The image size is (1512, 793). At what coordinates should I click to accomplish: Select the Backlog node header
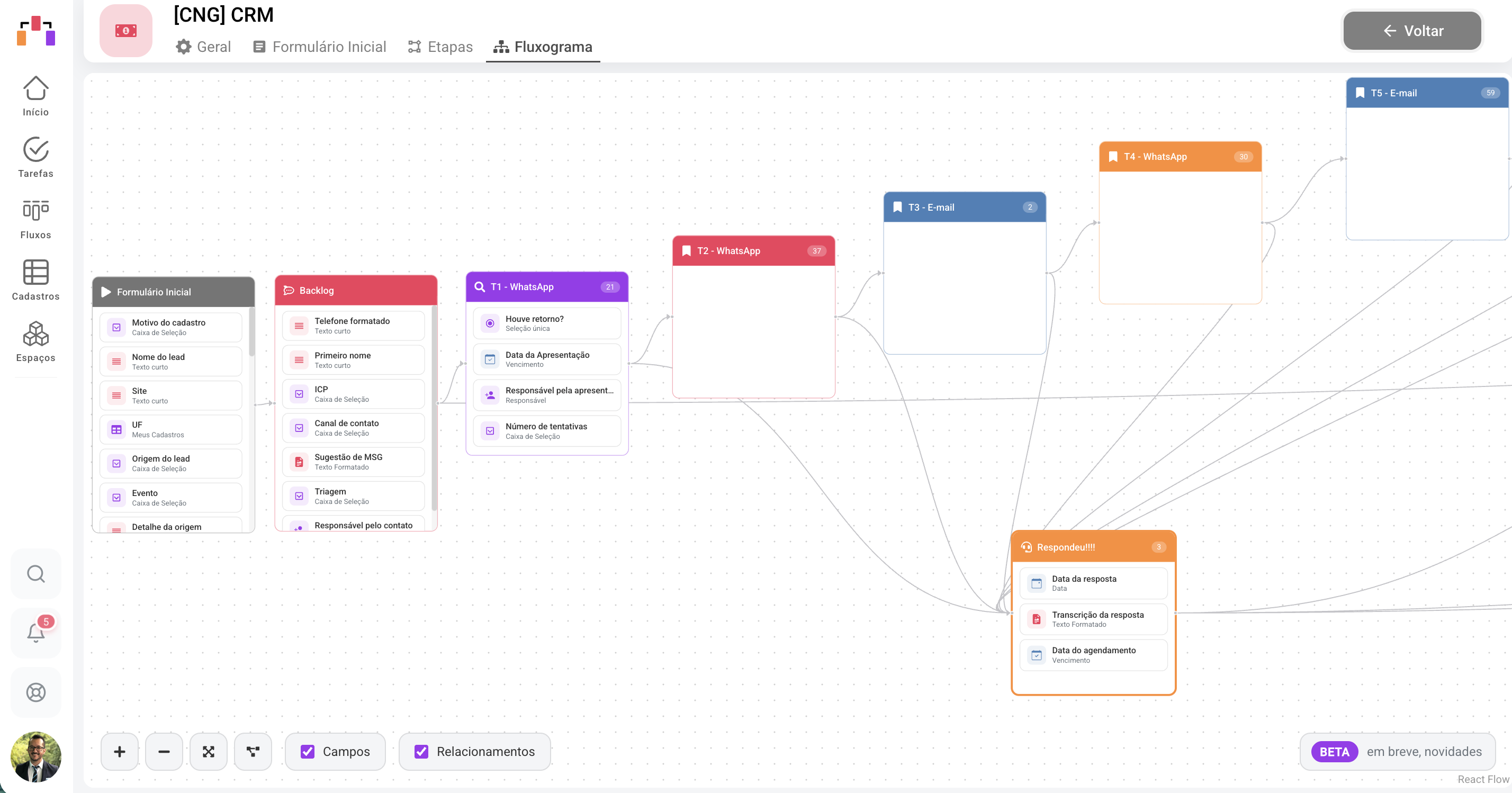pos(356,290)
